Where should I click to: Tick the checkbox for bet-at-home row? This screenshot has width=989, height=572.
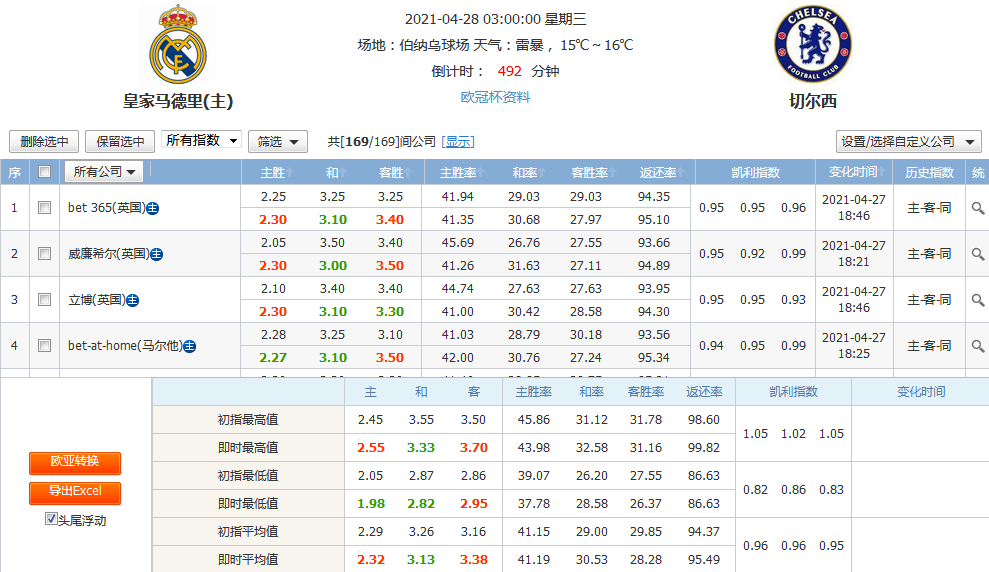44,346
